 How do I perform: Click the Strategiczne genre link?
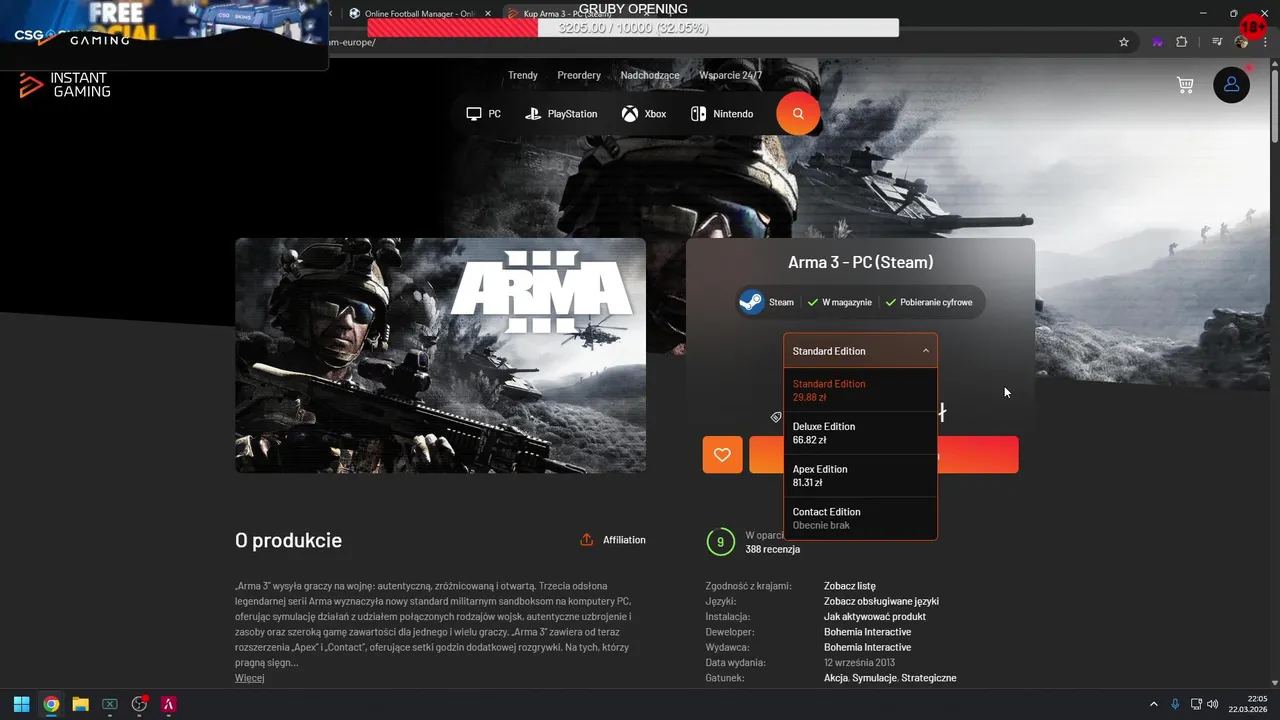pos(929,678)
